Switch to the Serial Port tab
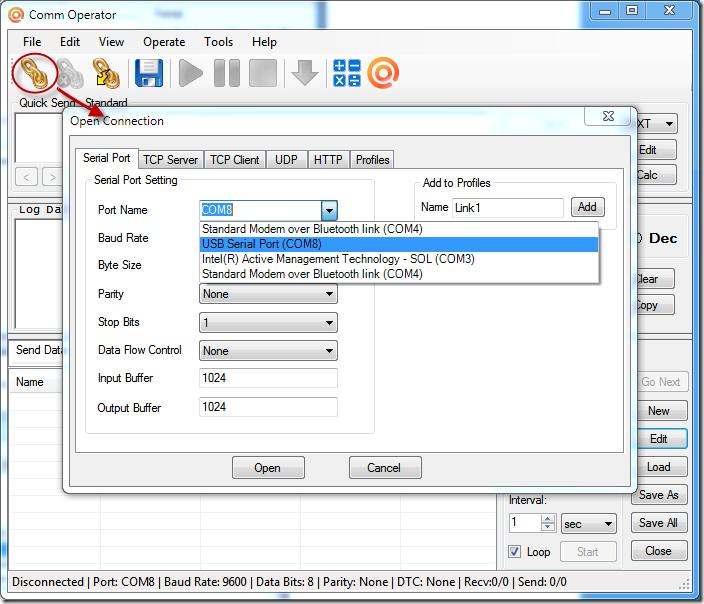This screenshot has height=604, width=704. 106,158
